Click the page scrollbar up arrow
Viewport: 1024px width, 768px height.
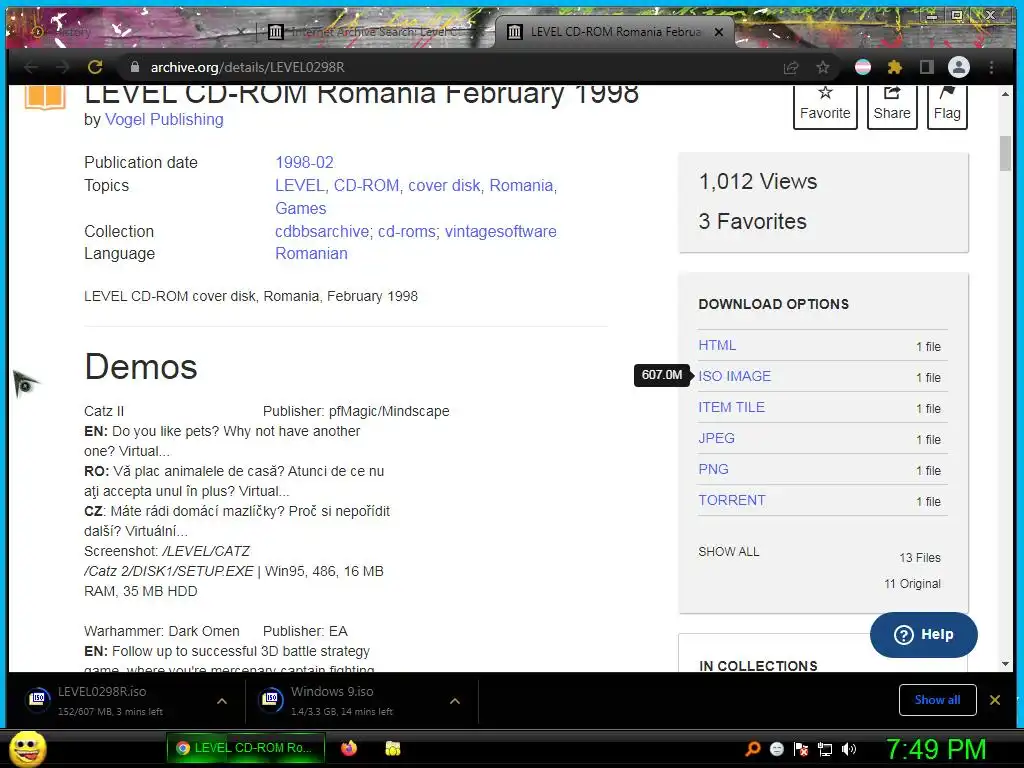(1006, 94)
